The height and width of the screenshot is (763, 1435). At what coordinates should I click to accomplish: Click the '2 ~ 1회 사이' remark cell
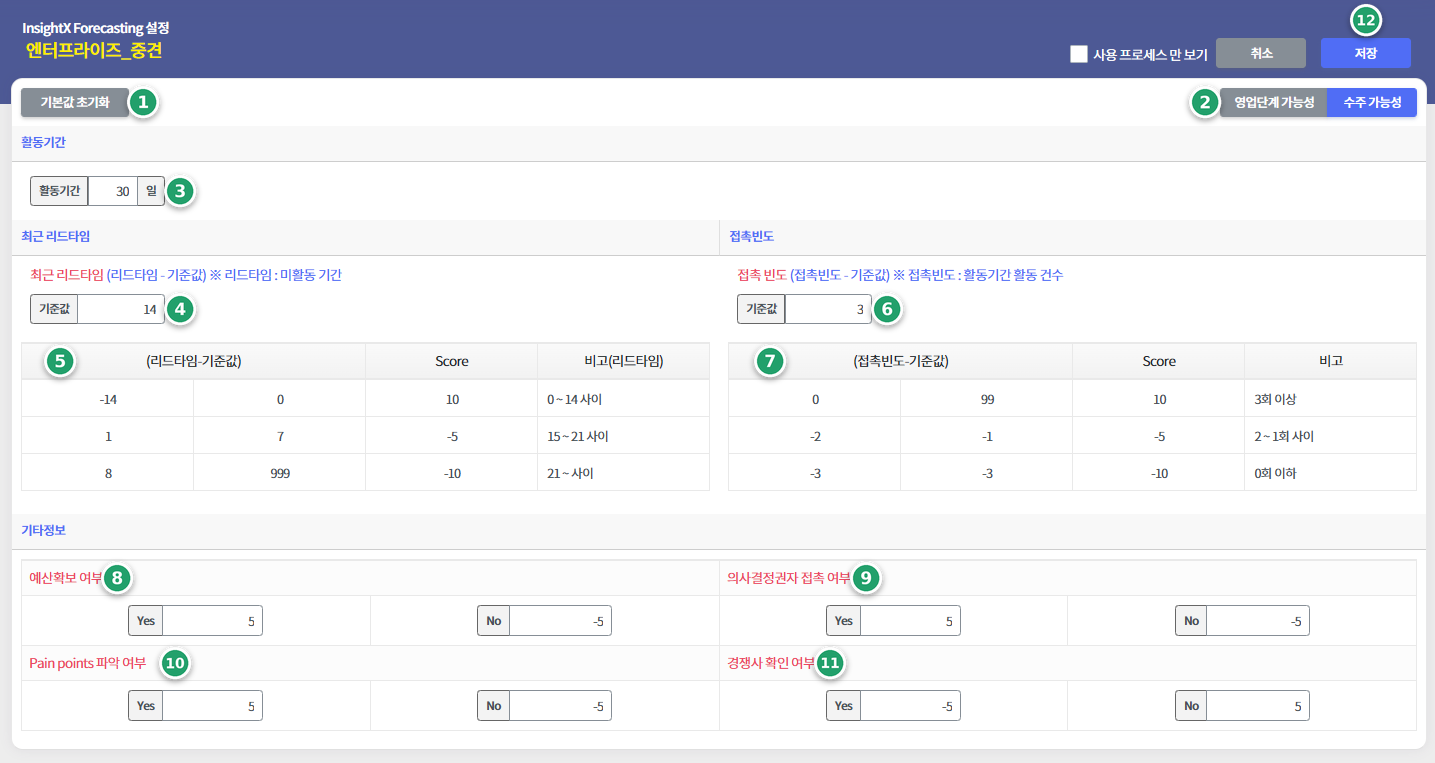(x=1330, y=436)
